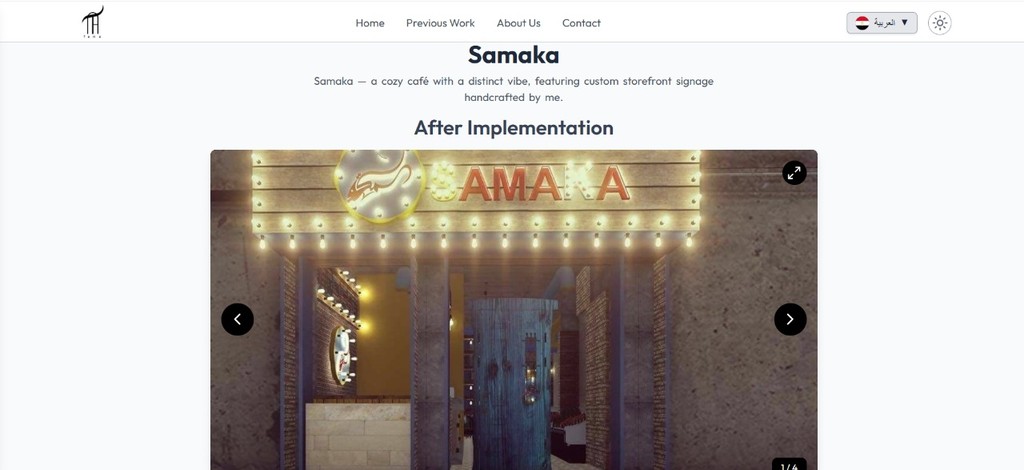
Task: Expand the language selector arrow
Action: 904,23
